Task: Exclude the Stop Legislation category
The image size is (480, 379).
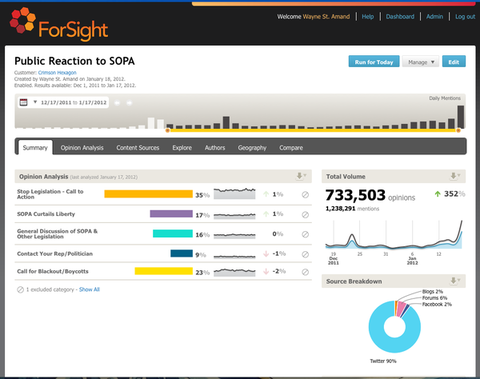Action: (x=305, y=195)
